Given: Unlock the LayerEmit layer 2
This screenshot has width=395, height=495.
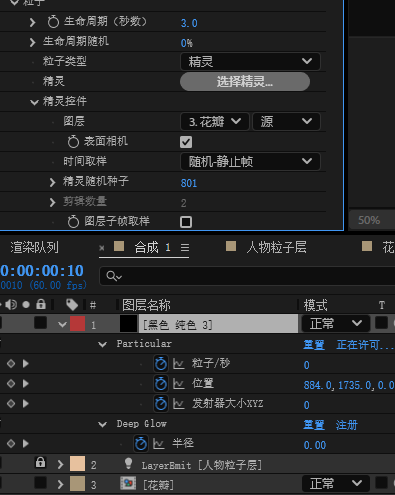Looking at the screenshot, I should 41,463.
